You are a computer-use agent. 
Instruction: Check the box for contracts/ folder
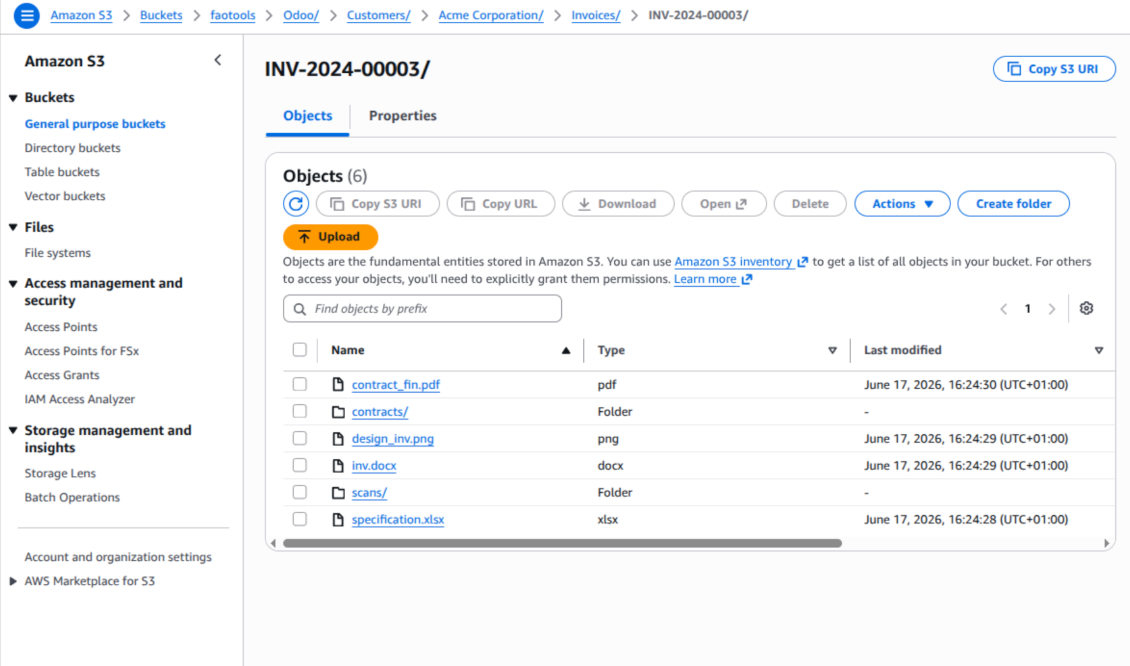[300, 412]
